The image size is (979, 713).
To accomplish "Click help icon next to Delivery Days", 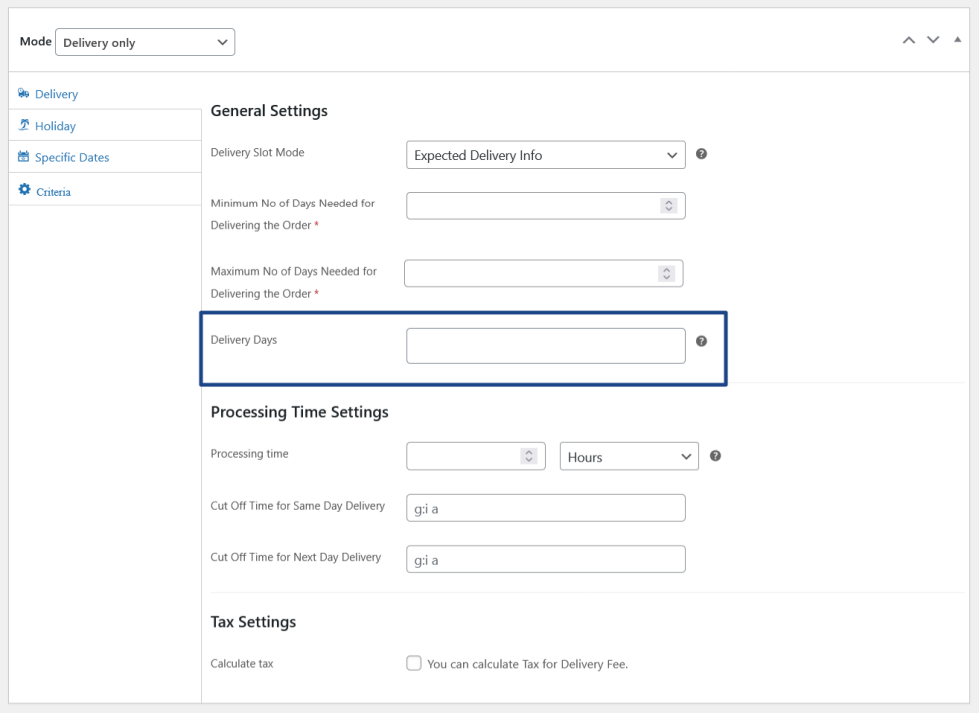I will coord(701,341).
